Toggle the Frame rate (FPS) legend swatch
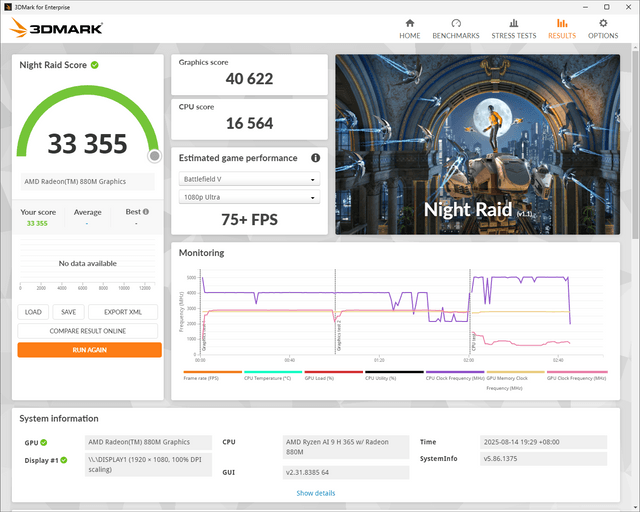Viewport: 640px width, 512px height. (213, 372)
